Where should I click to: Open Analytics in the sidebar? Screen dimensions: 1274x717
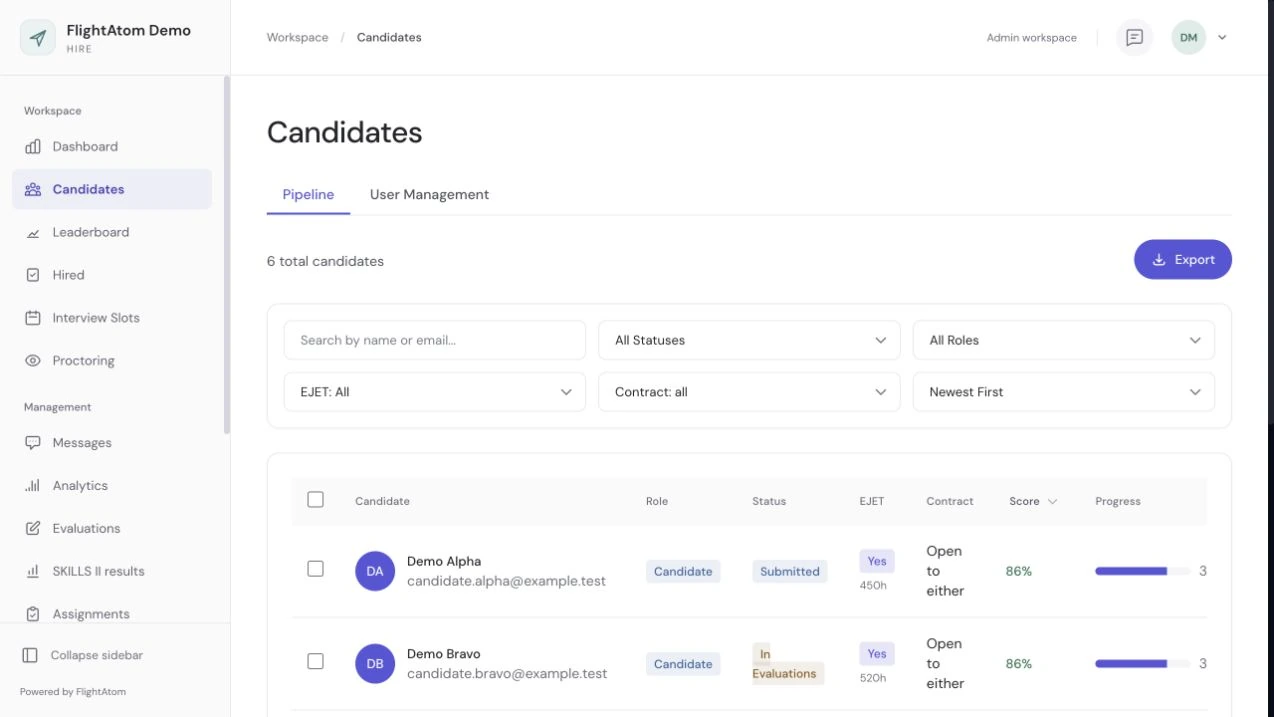pos(112,486)
